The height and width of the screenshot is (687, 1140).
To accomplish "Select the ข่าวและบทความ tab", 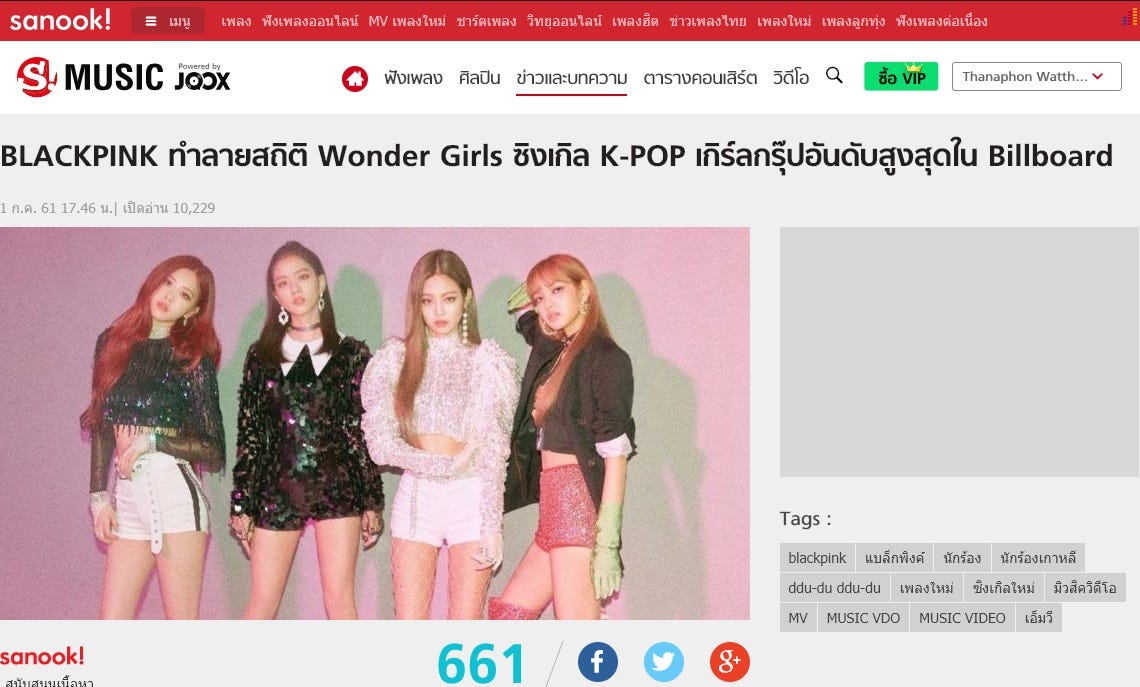I will pyautogui.click(x=571, y=78).
